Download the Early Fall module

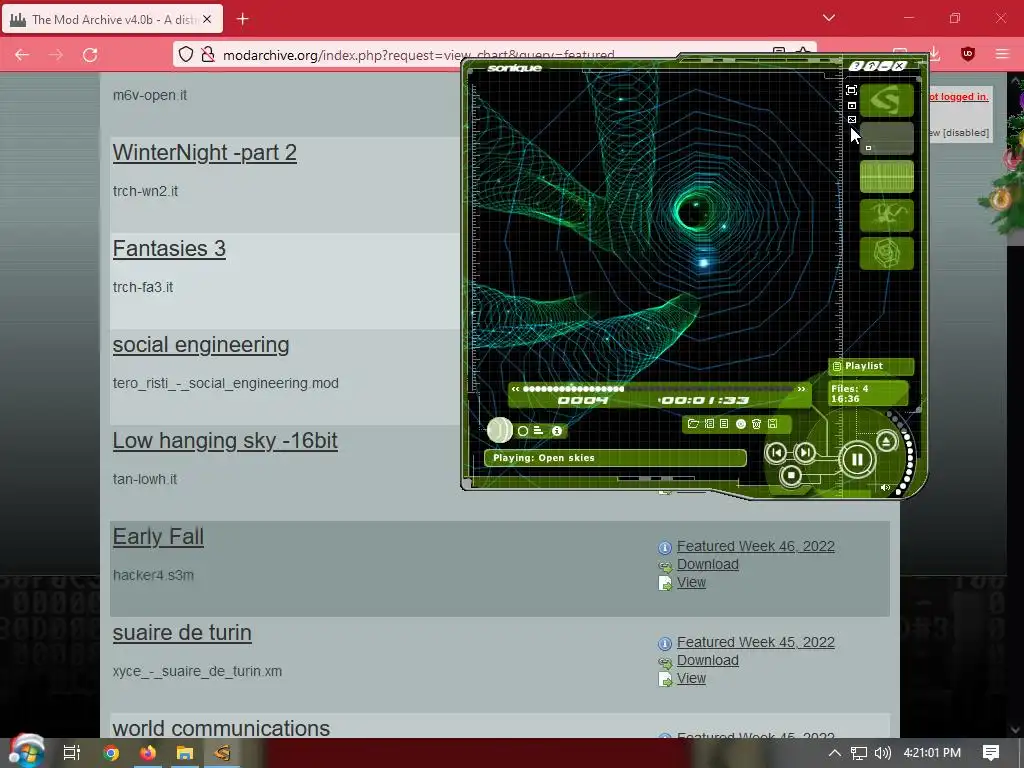point(707,564)
